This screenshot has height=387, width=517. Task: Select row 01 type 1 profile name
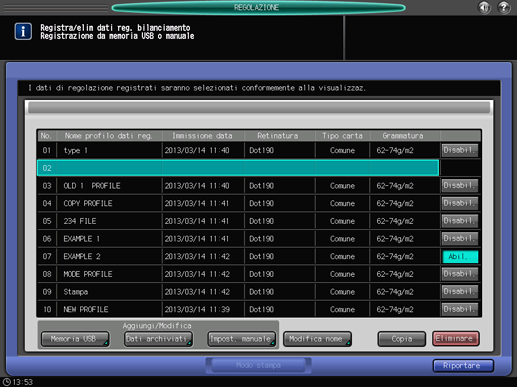coord(75,150)
